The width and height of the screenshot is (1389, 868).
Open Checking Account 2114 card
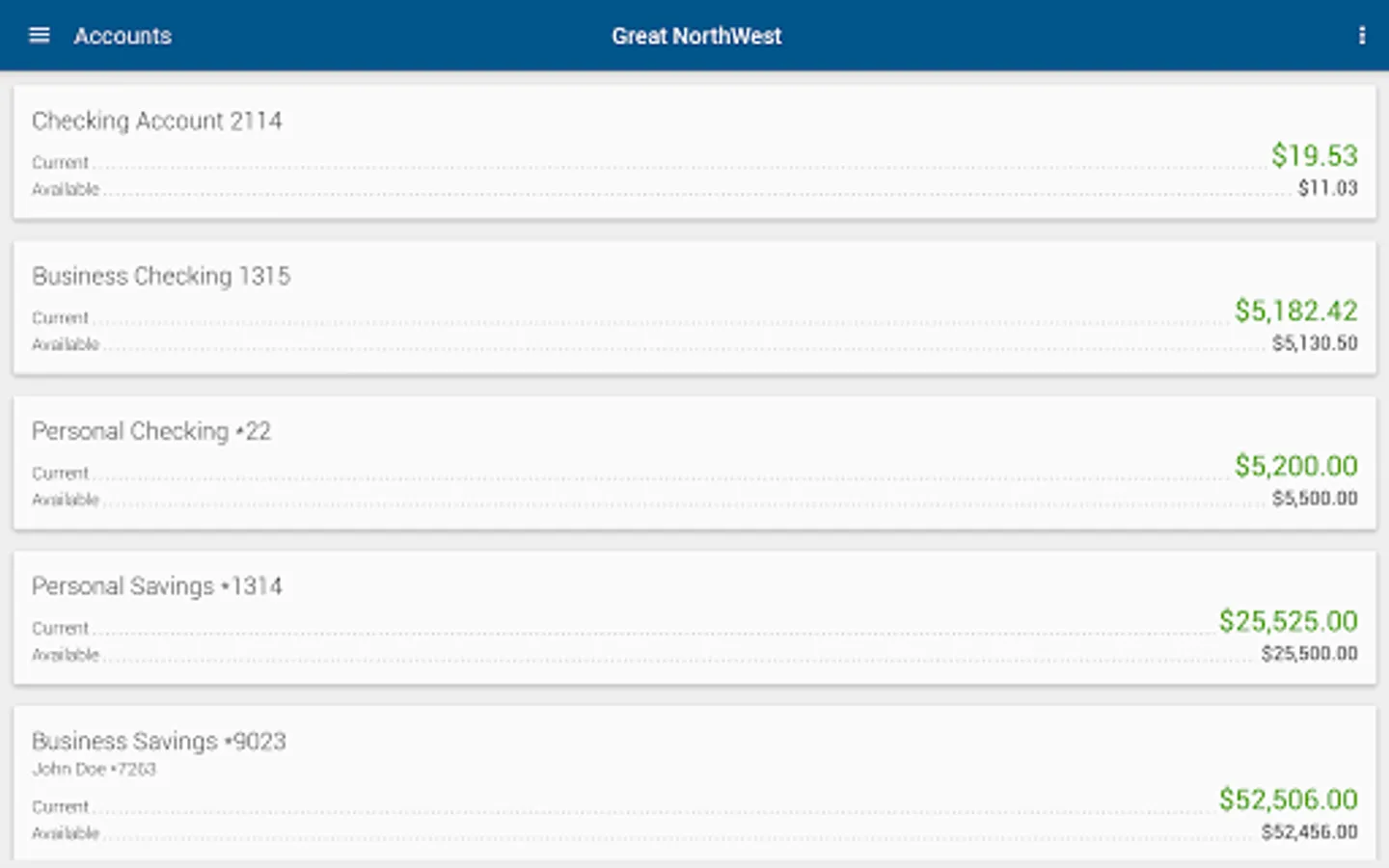(157, 121)
